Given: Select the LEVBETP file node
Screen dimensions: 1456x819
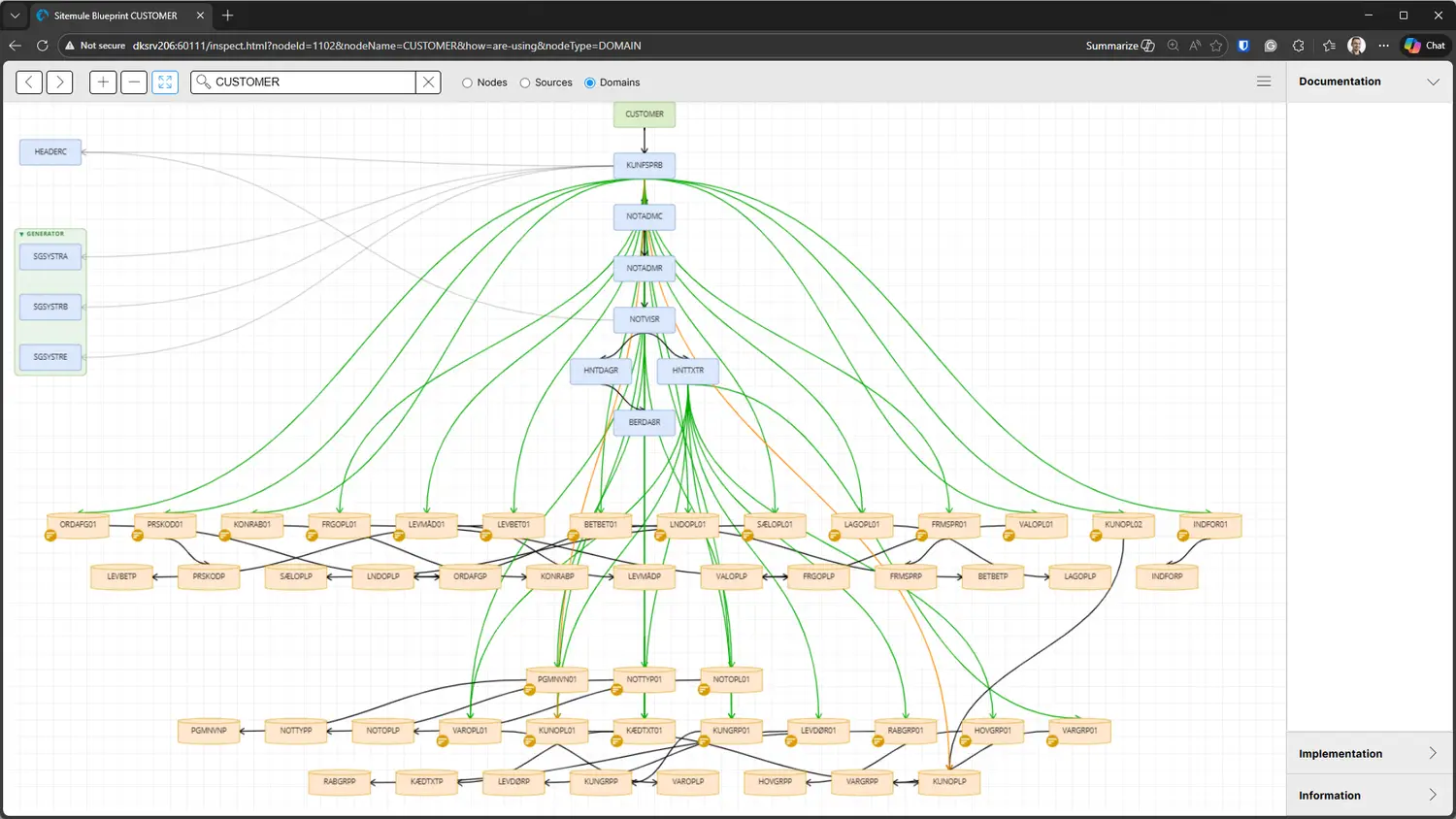Looking at the screenshot, I should [x=121, y=576].
